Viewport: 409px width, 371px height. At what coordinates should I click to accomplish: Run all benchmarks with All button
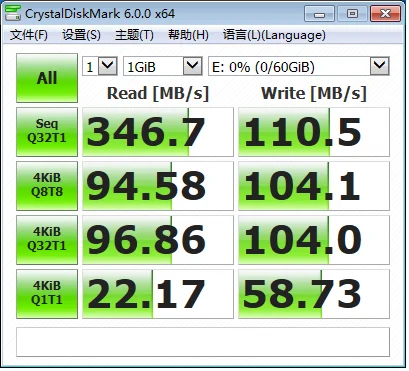click(47, 78)
